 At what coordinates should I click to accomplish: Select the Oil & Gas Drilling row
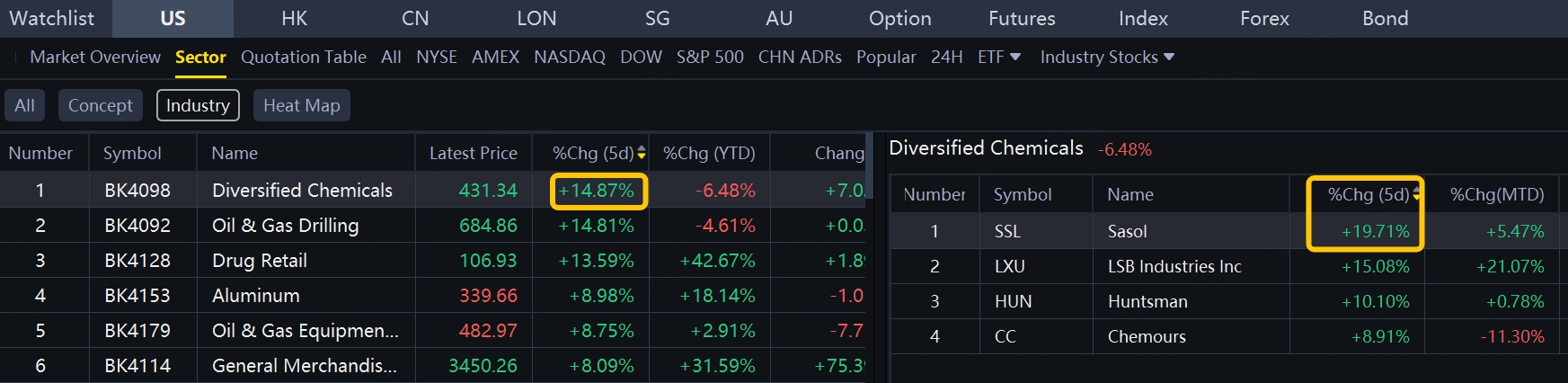pyautogui.click(x=285, y=226)
